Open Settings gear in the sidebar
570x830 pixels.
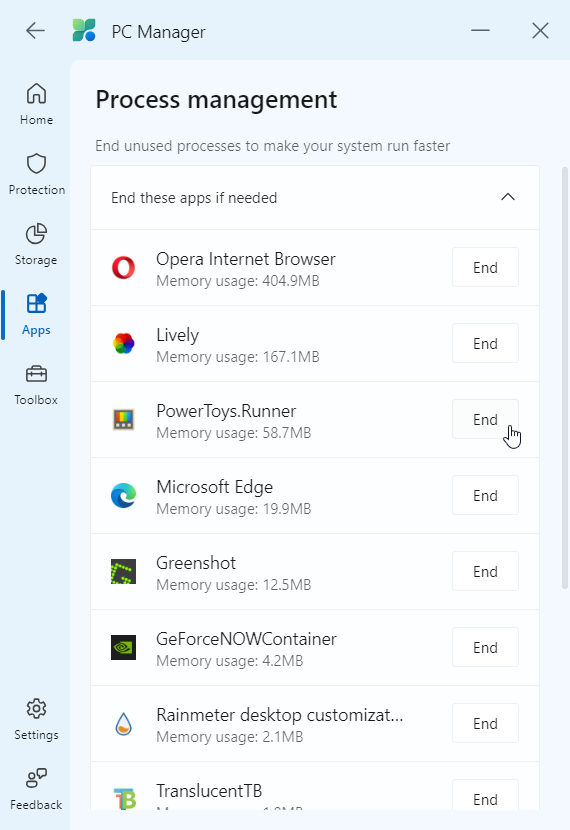pos(36,719)
